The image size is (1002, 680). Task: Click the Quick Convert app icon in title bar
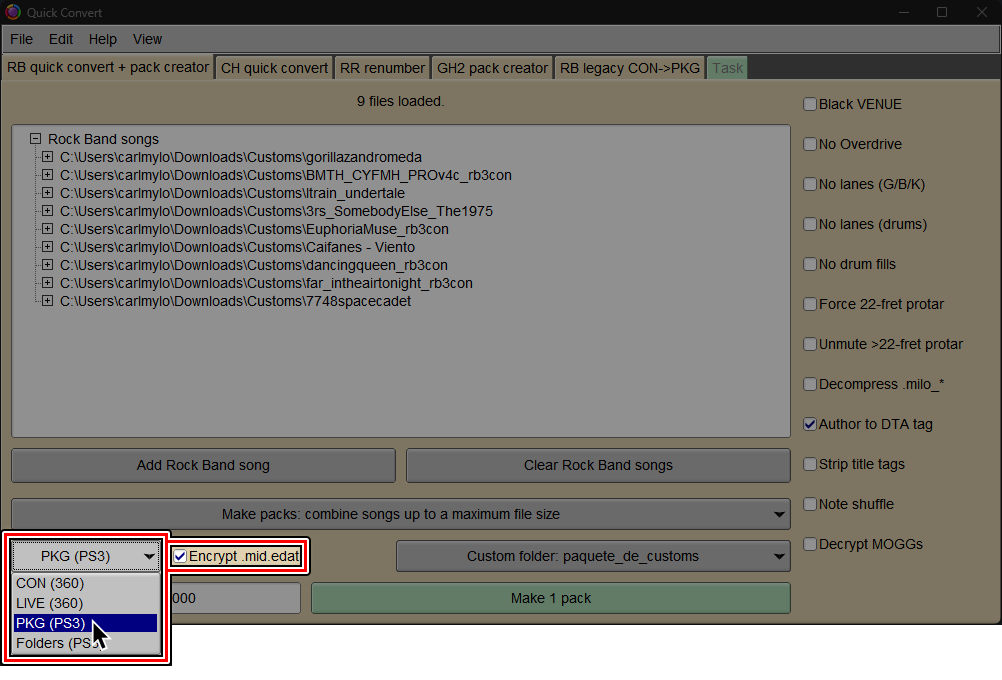click(x=13, y=12)
